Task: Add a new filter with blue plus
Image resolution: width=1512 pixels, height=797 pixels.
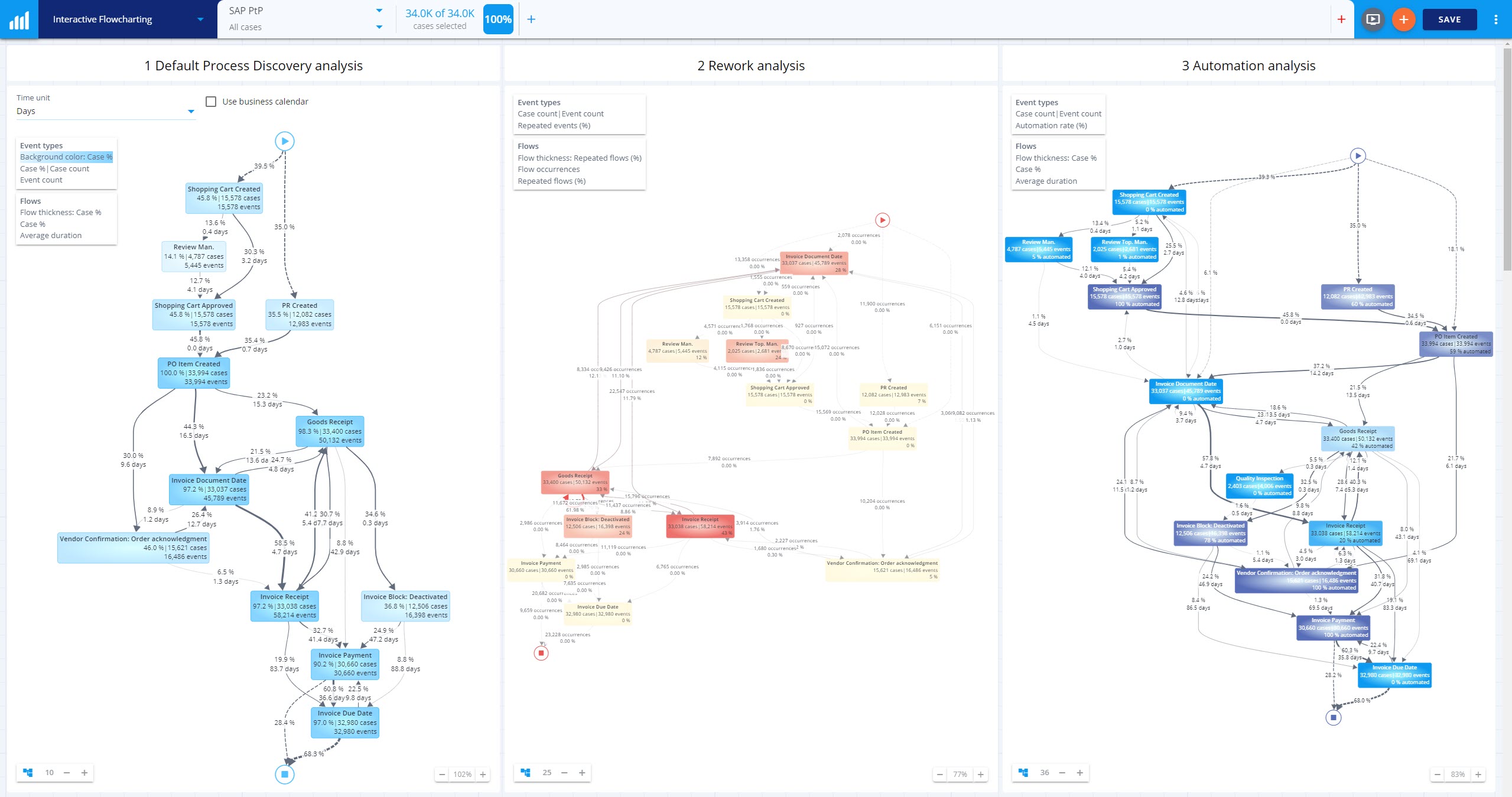Action: (x=531, y=19)
